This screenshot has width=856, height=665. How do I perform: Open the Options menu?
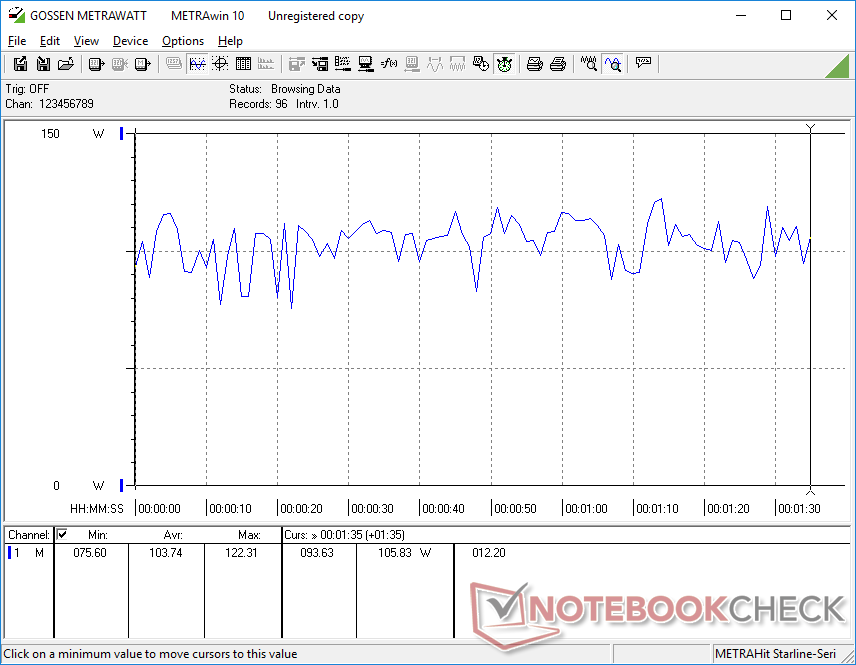183,41
